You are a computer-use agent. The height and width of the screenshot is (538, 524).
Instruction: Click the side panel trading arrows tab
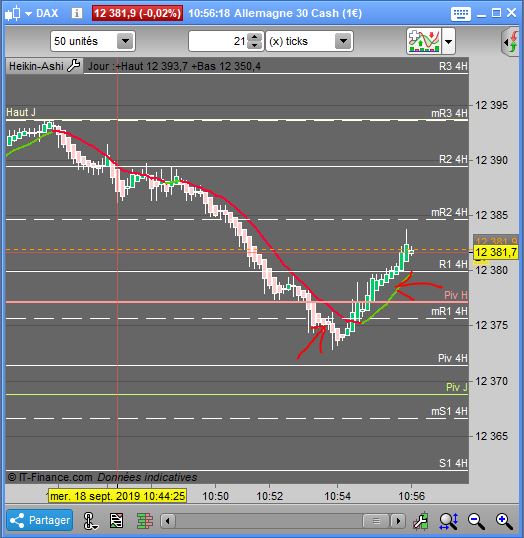[x=511, y=42]
